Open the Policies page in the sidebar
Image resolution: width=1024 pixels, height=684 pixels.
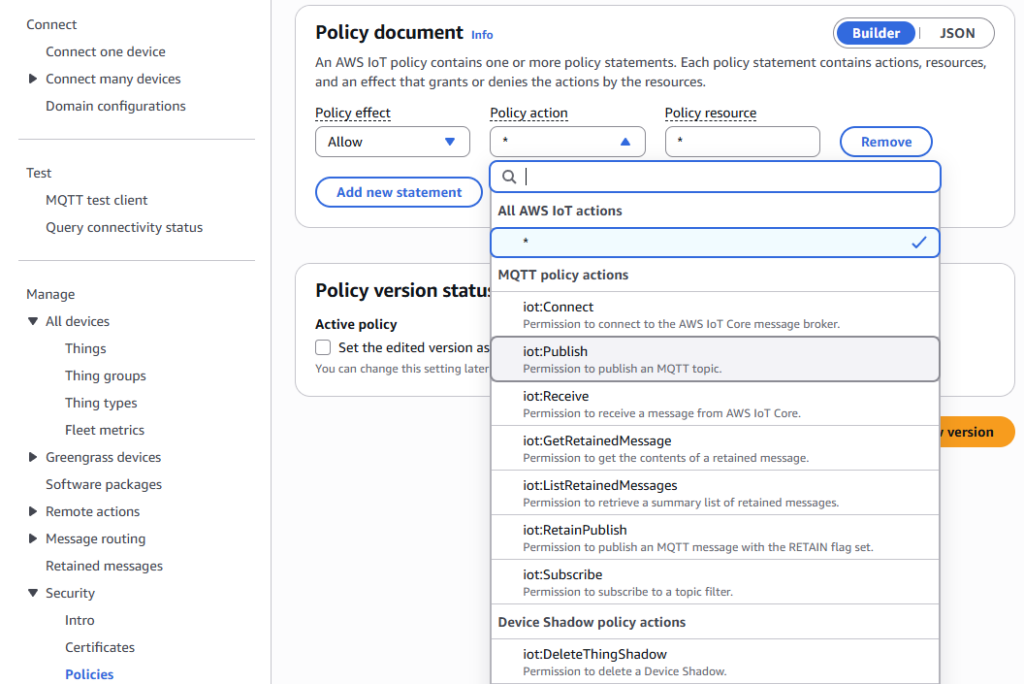coord(89,674)
